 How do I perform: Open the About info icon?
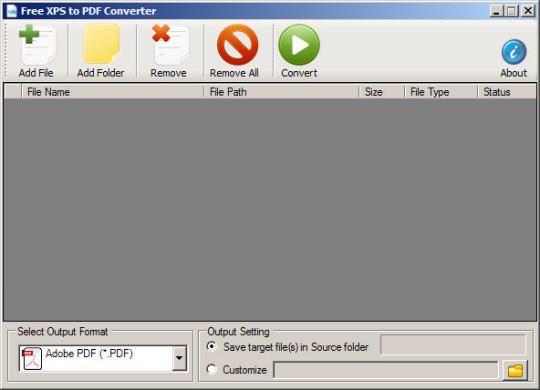[x=514, y=52]
